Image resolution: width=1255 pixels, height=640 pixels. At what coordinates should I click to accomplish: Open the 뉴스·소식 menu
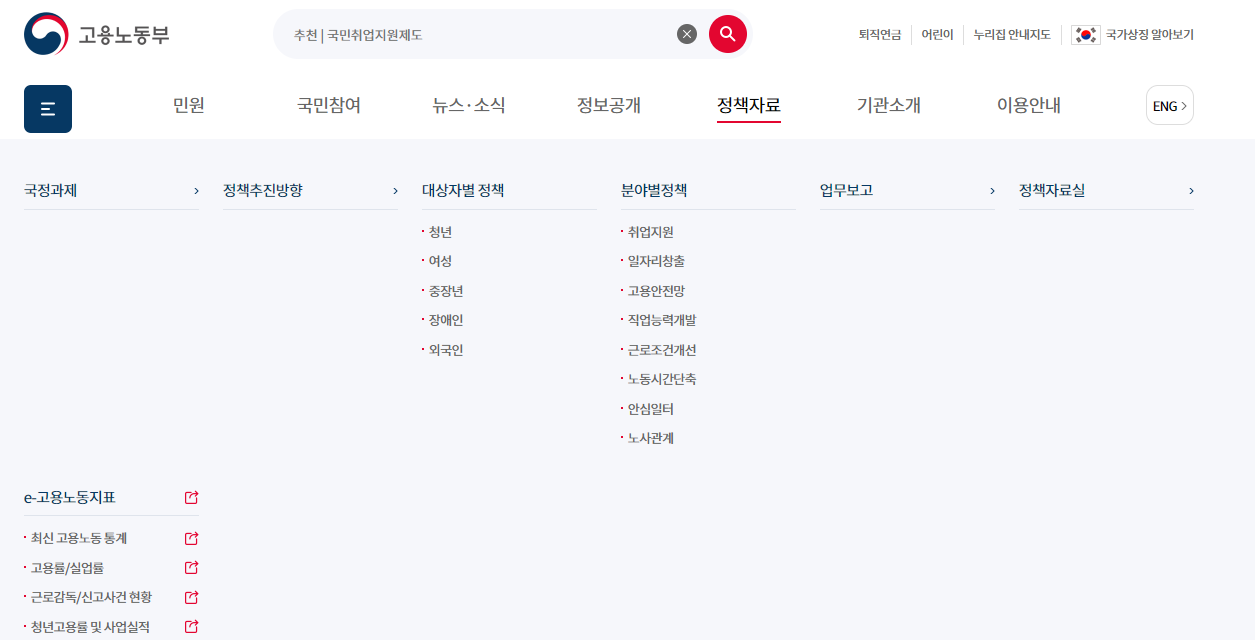click(x=469, y=105)
